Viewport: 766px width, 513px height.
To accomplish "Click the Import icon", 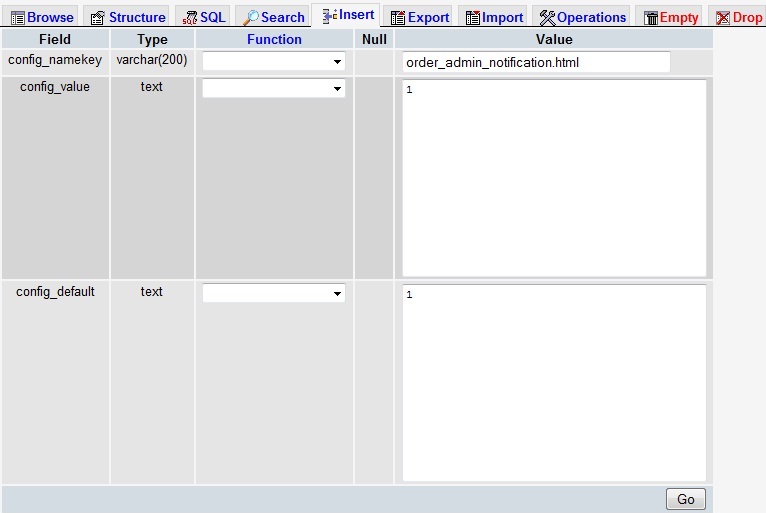I will (472, 18).
